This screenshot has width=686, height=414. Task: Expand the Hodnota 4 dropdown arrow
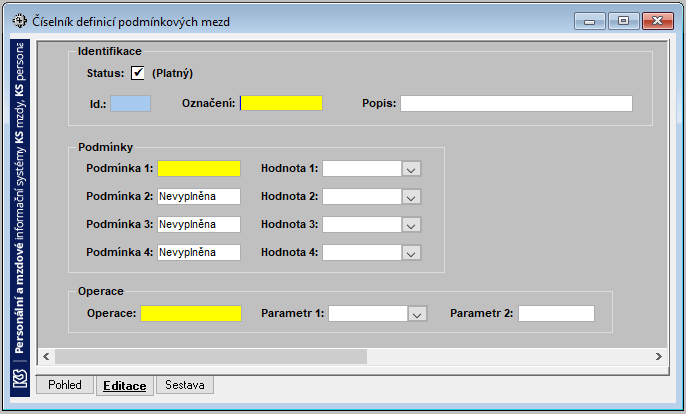coord(411,253)
